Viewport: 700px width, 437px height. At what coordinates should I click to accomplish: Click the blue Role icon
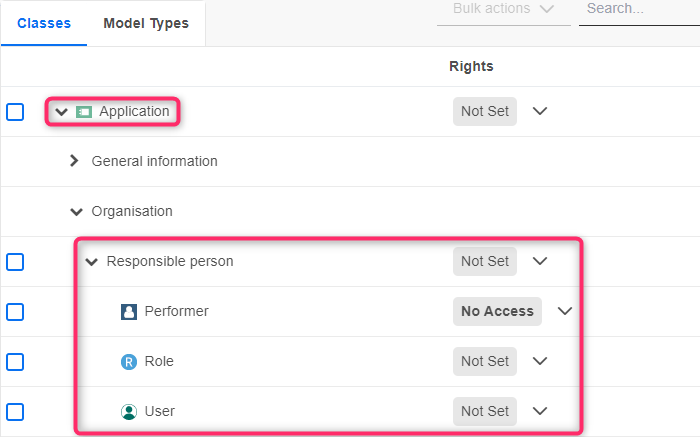pyautogui.click(x=128, y=362)
